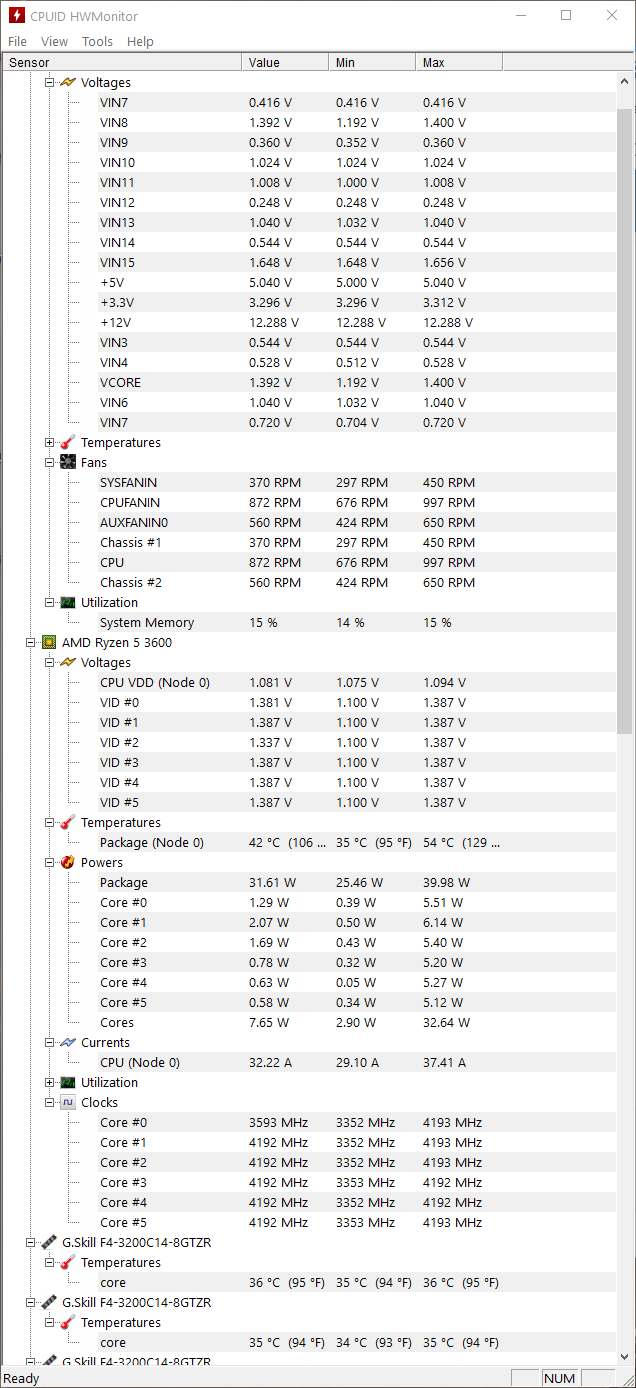
Task: Click the Max column header
Action: click(459, 62)
